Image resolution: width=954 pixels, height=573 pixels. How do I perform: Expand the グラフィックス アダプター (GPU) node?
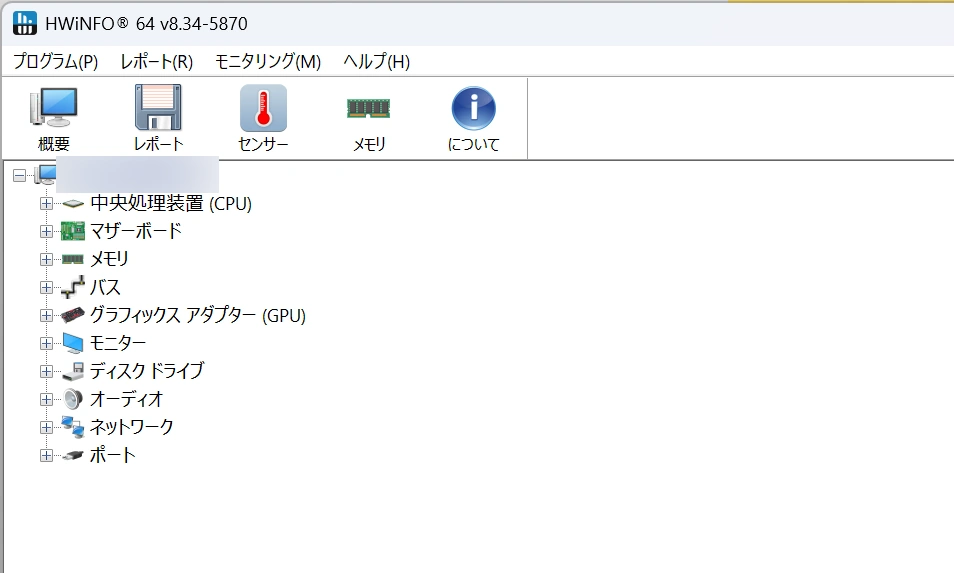pos(46,316)
